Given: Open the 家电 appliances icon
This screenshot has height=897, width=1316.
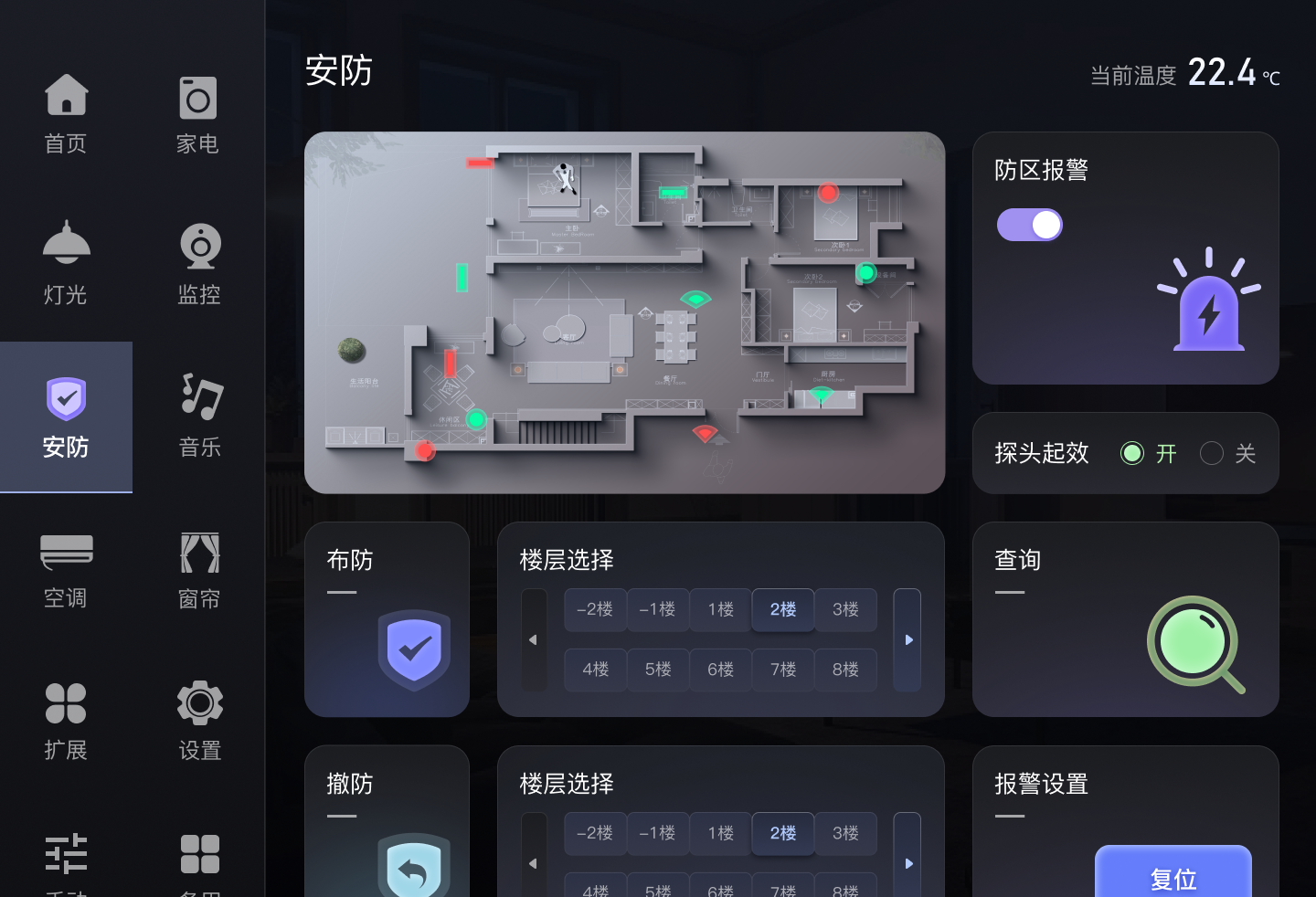Looking at the screenshot, I should [x=198, y=98].
